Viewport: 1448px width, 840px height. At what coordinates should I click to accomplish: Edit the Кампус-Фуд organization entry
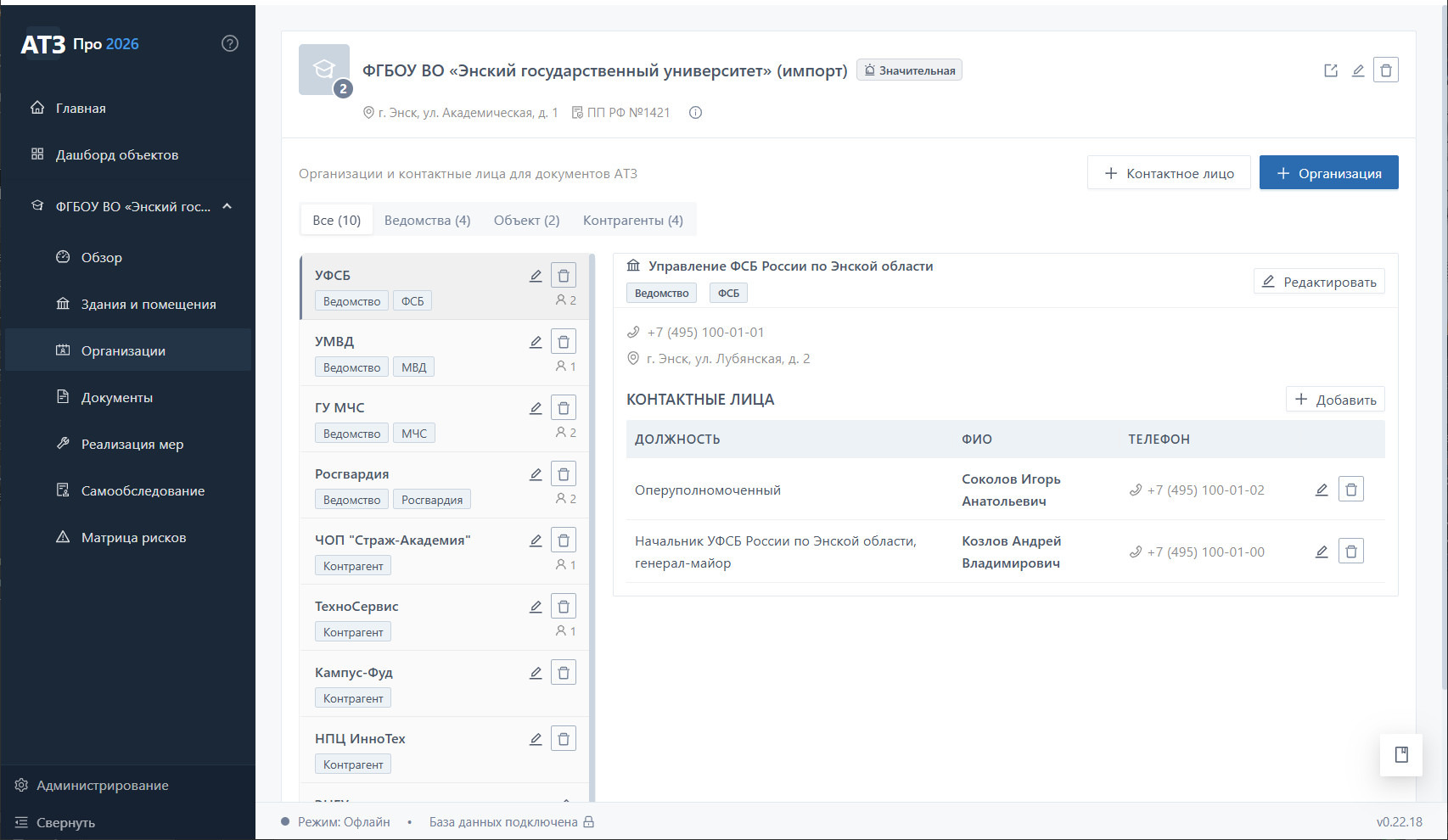pyautogui.click(x=536, y=673)
